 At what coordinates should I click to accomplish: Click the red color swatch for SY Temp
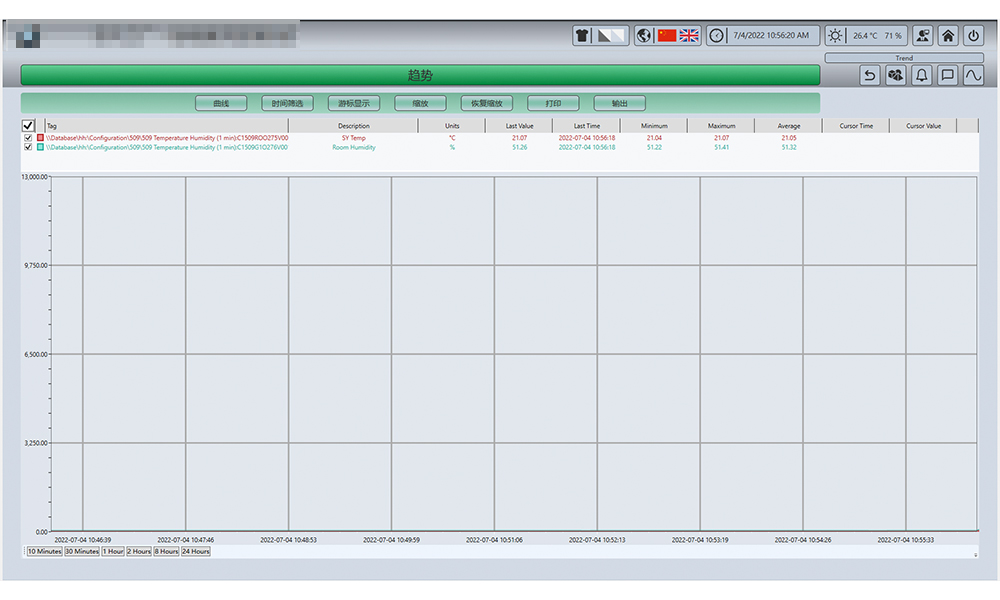click(x=40, y=138)
